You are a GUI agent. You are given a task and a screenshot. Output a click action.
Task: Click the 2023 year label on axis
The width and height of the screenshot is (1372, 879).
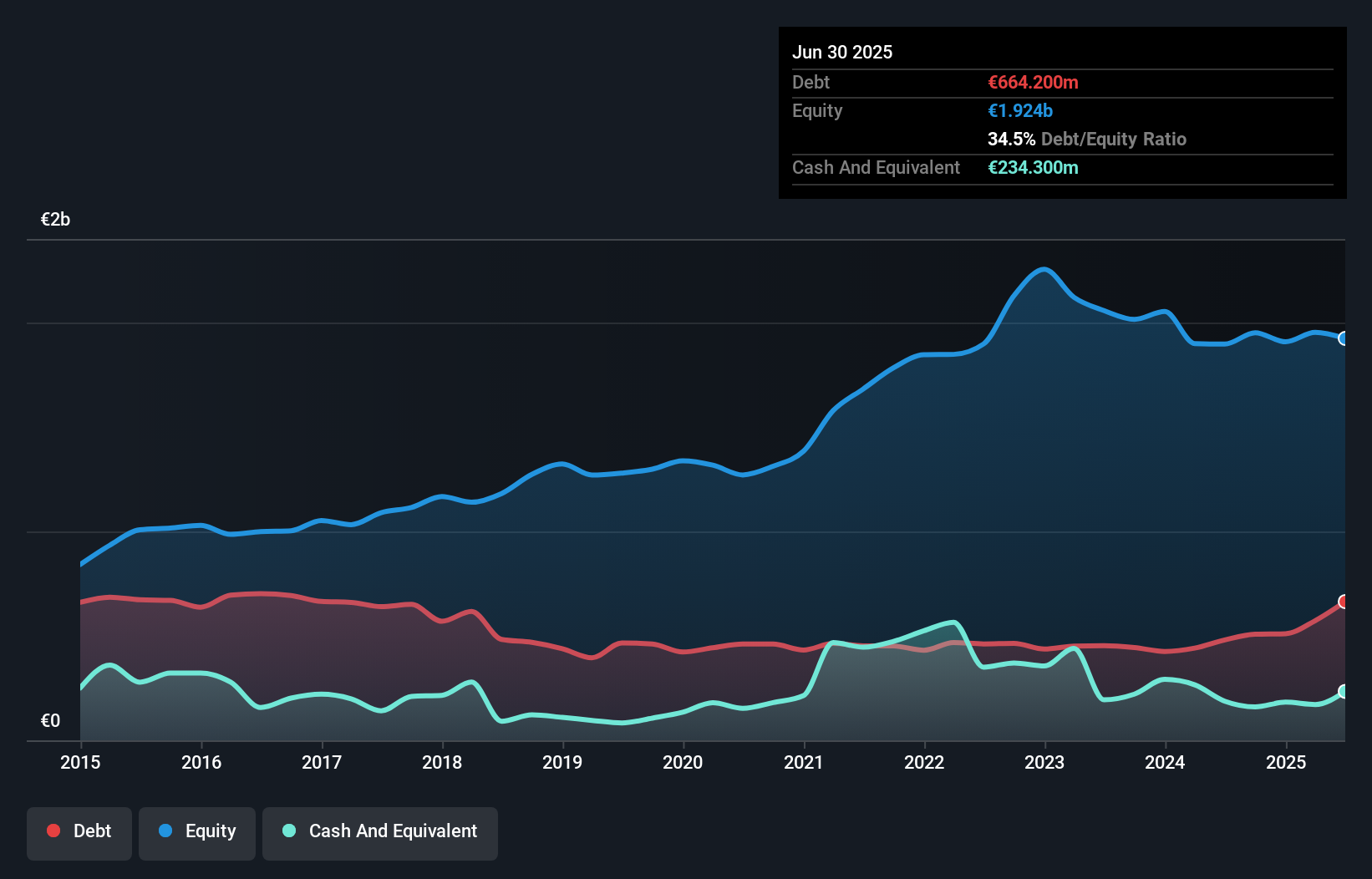tap(1044, 762)
